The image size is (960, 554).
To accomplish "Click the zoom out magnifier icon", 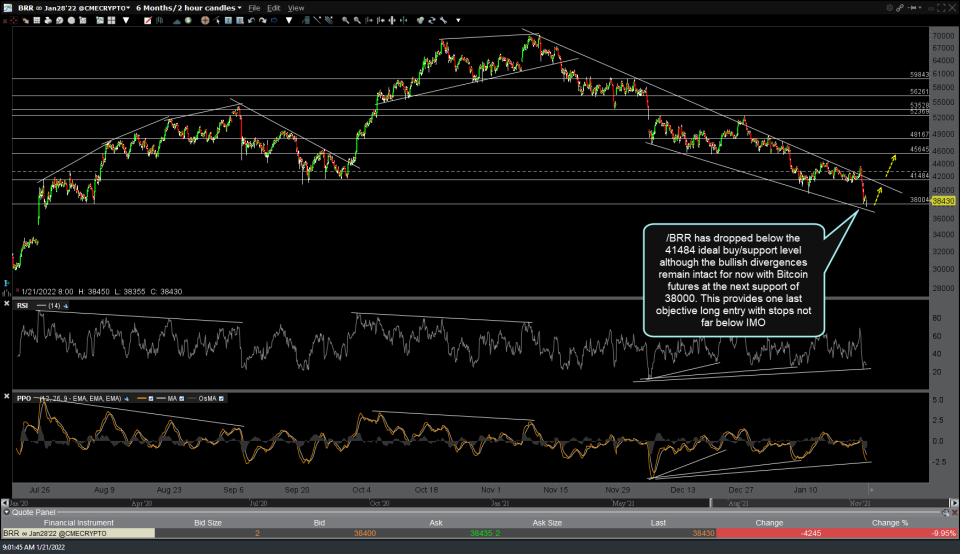I will click(357, 20).
